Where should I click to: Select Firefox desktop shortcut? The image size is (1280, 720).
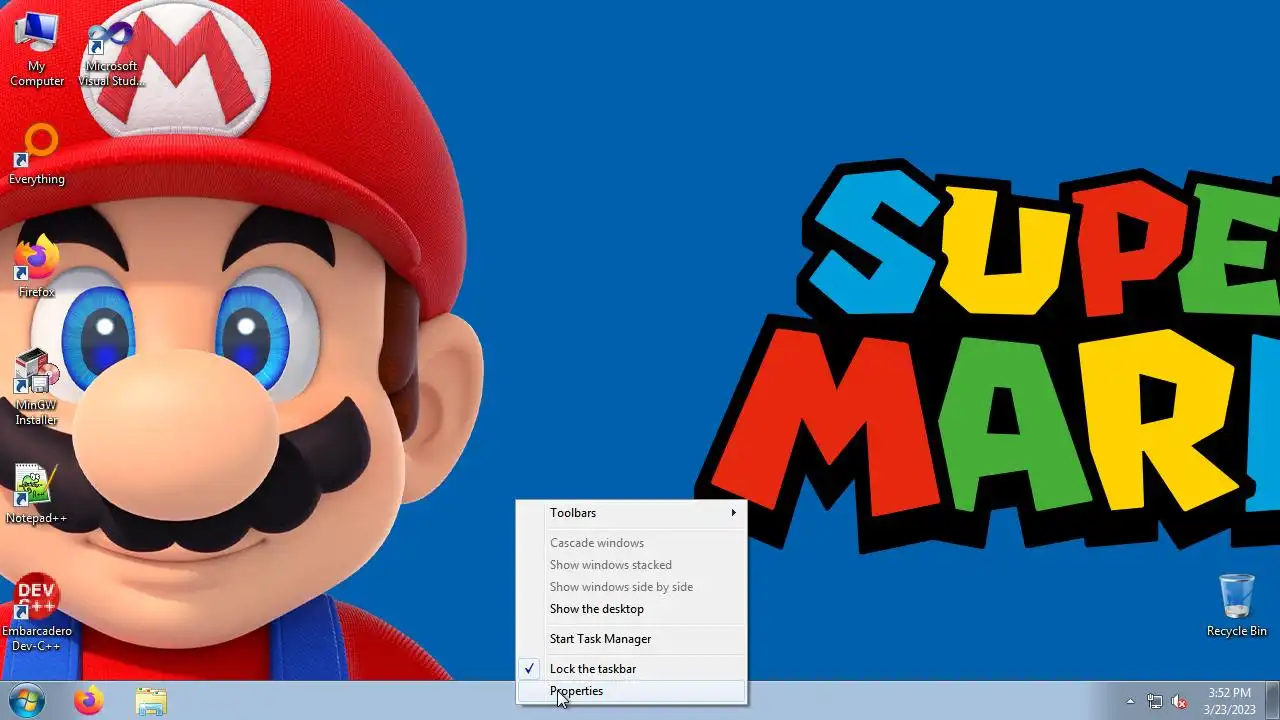[x=37, y=268]
